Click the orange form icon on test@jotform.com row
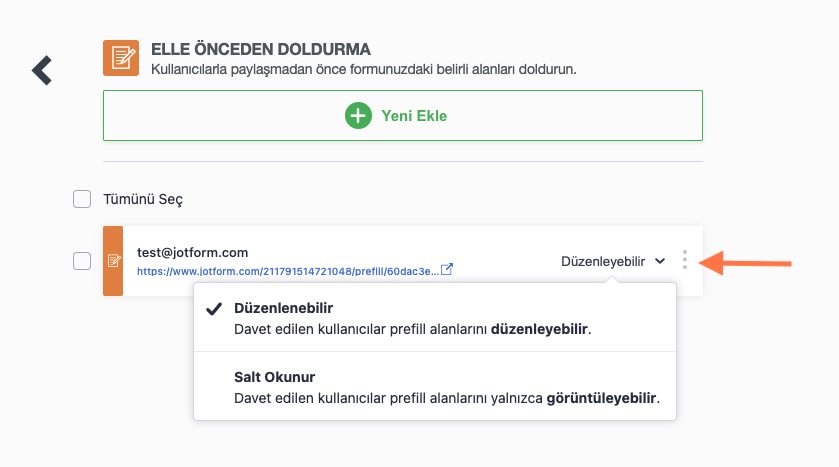This screenshot has width=839, height=467. click(113, 261)
